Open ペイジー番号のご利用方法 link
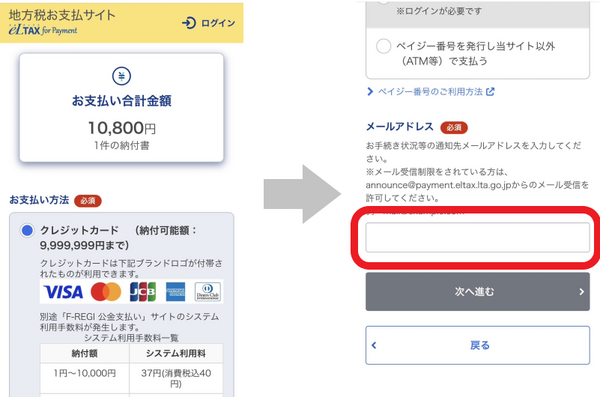 coord(430,91)
